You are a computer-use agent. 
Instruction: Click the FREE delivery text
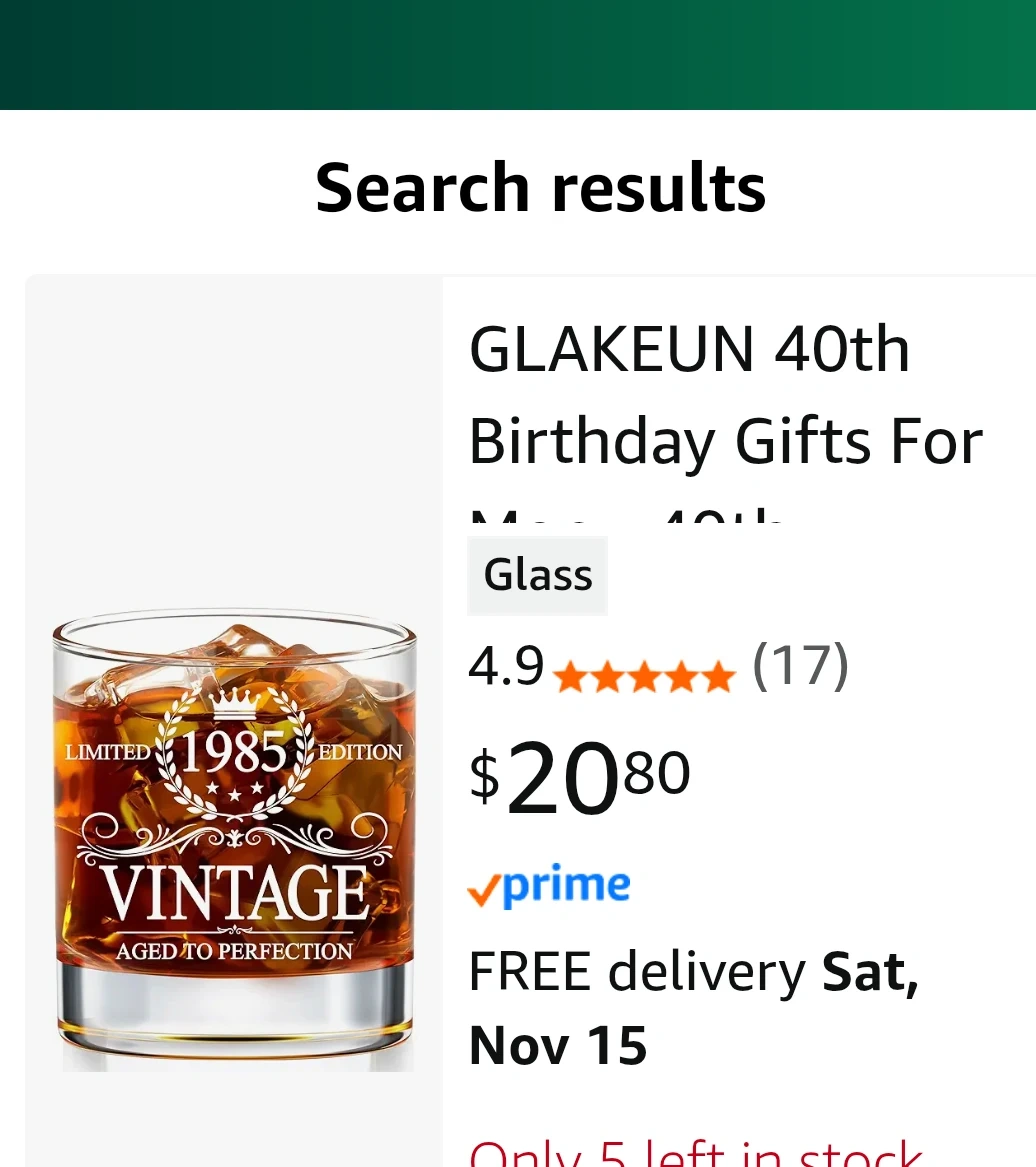click(x=636, y=972)
